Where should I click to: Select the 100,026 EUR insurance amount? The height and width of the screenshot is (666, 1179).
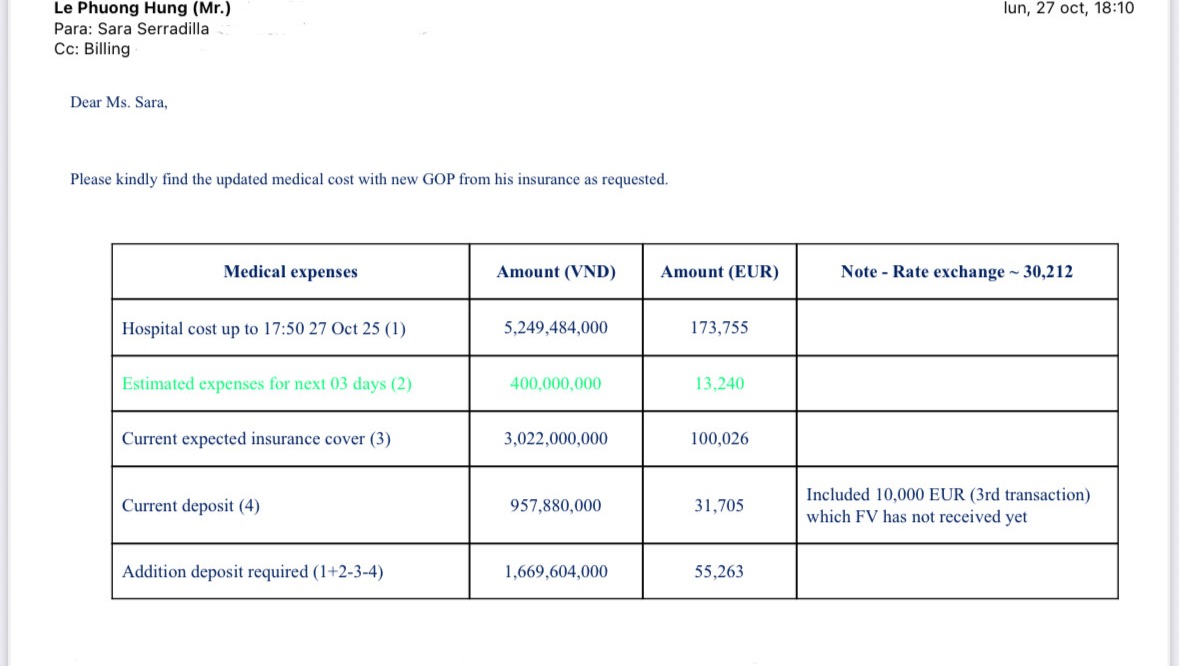tap(719, 439)
